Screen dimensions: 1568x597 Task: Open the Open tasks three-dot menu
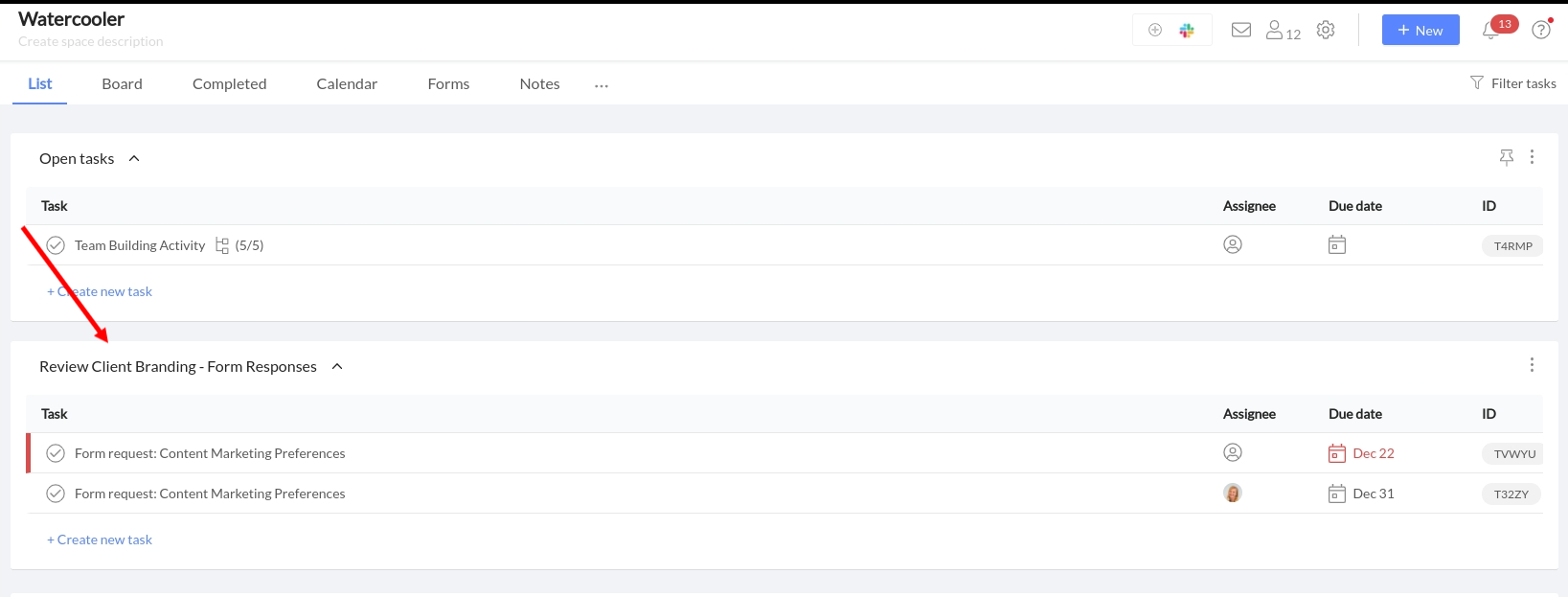pos(1532,157)
